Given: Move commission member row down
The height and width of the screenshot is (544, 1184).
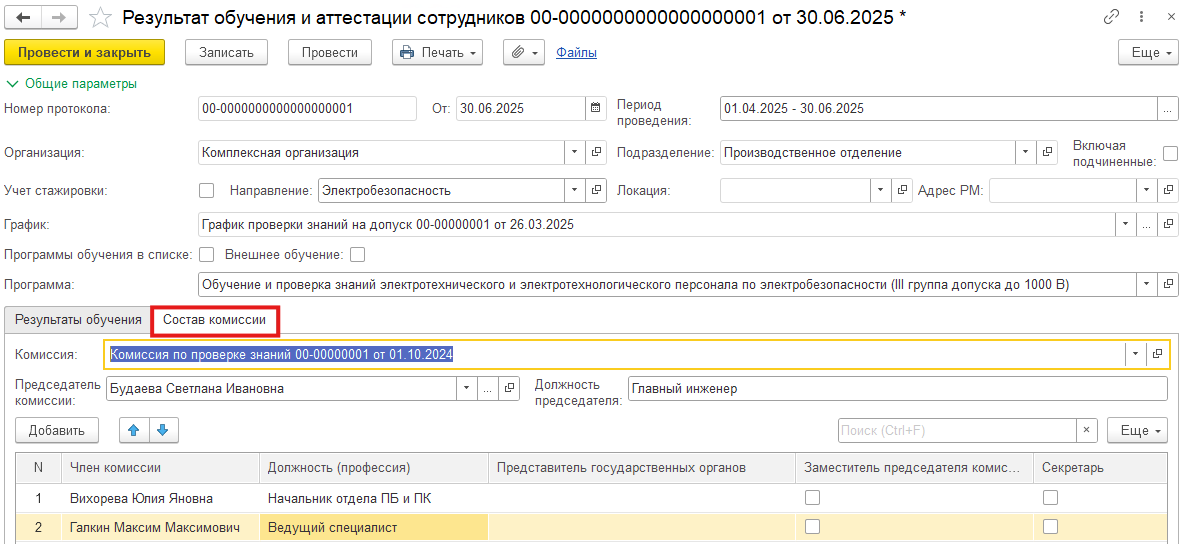Looking at the screenshot, I should coord(162,430).
